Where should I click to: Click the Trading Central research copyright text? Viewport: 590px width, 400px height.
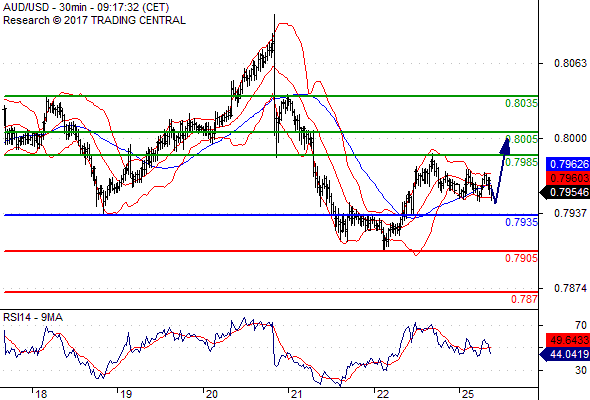click(94, 20)
